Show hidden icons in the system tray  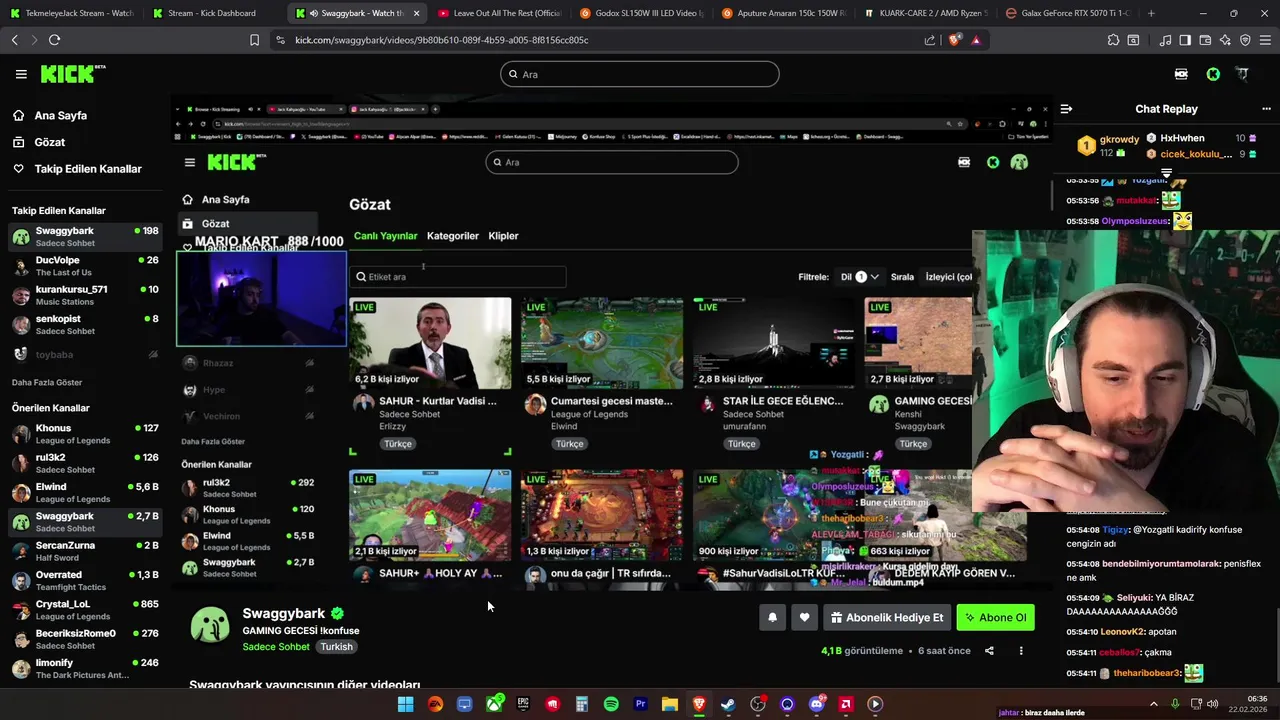[1154, 704]
